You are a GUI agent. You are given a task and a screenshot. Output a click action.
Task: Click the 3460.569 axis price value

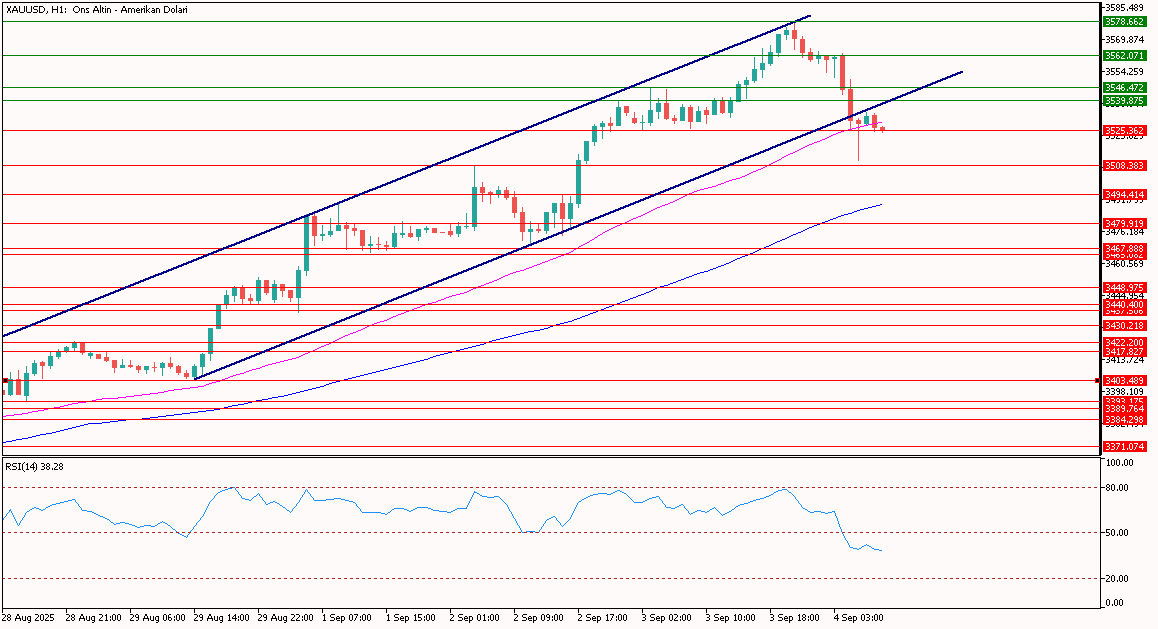tap(1125, 264)
